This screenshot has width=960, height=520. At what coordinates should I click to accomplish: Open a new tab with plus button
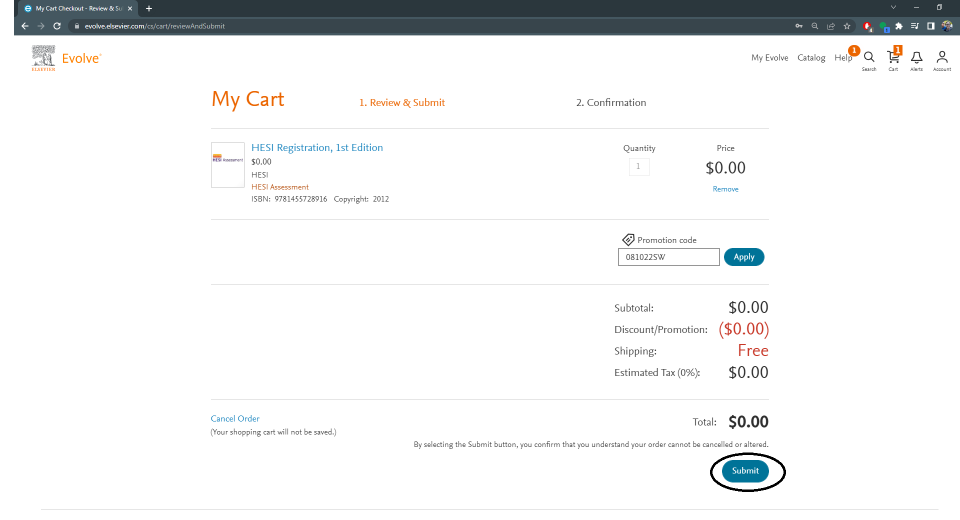coord(149,9)
